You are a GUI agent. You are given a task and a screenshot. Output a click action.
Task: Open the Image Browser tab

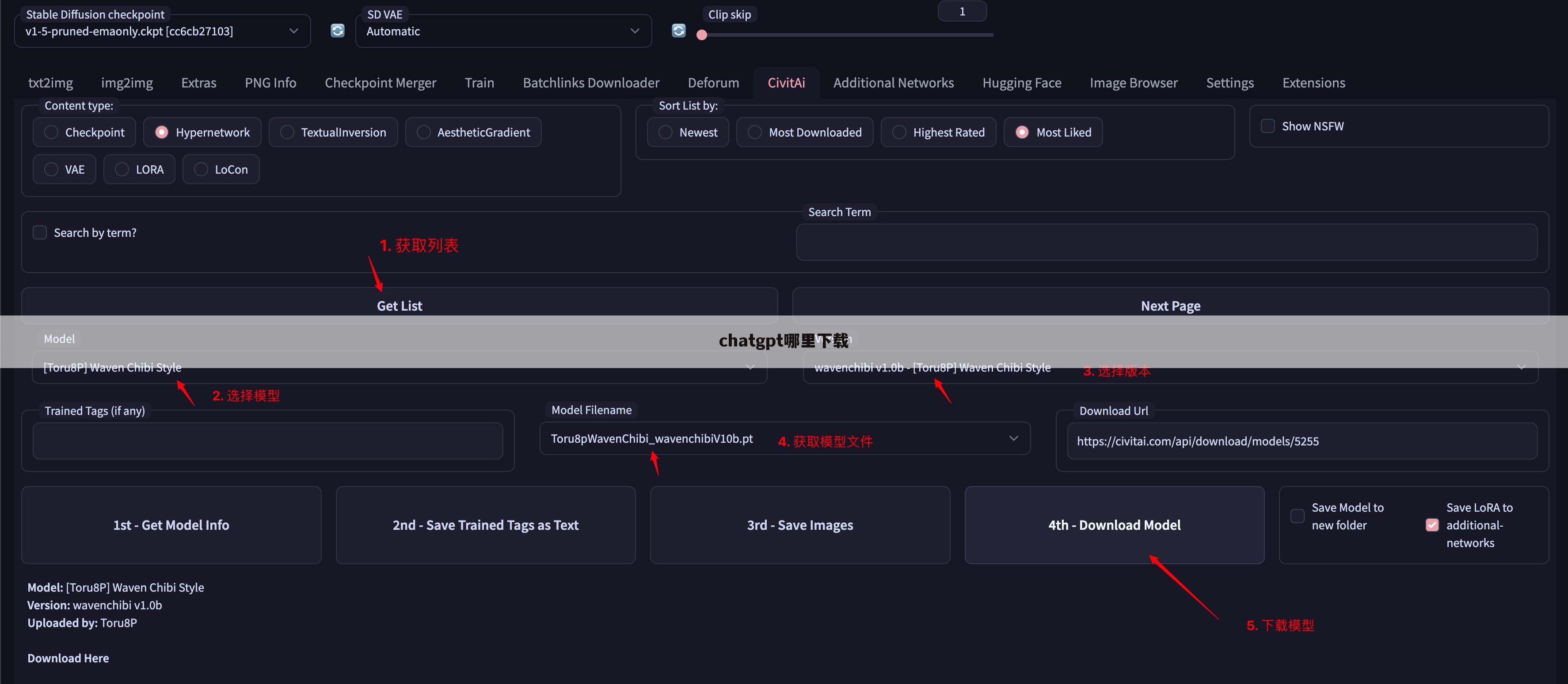point(1134,83)
